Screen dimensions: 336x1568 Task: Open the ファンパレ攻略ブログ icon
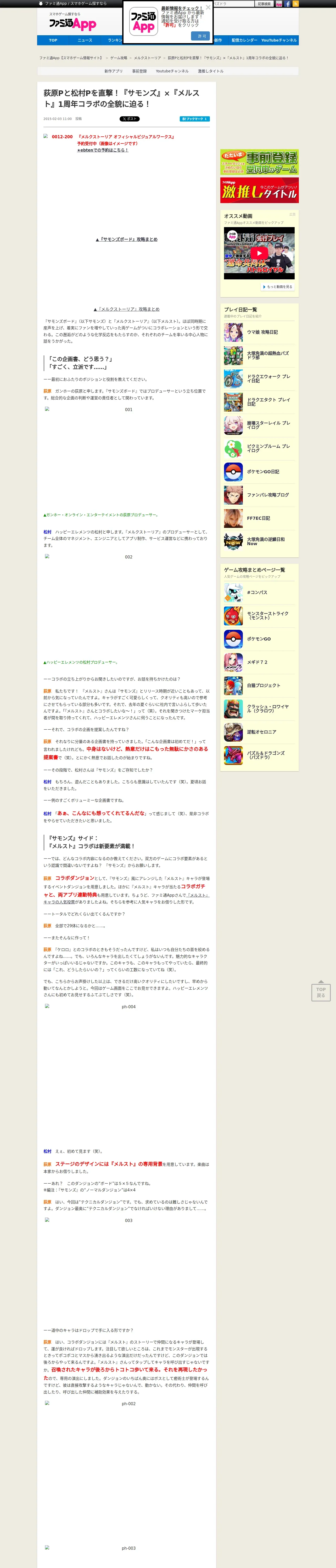[233, 495]
